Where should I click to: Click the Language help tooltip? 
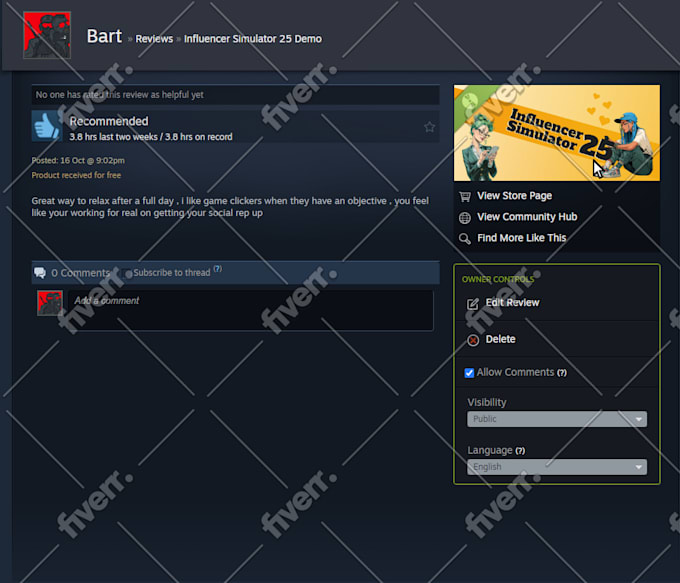pos(520,451)
